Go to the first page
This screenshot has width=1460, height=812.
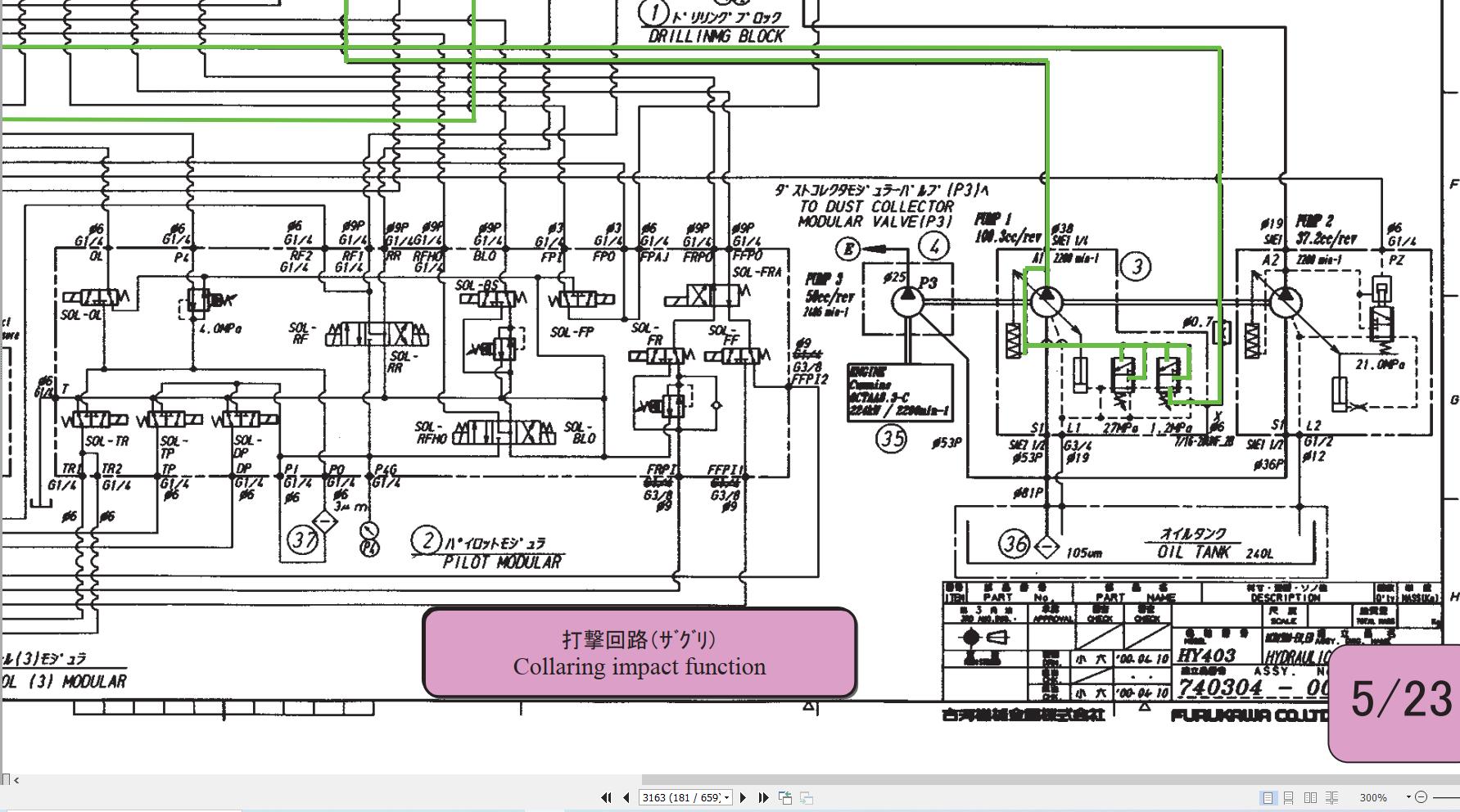(606, 797)
